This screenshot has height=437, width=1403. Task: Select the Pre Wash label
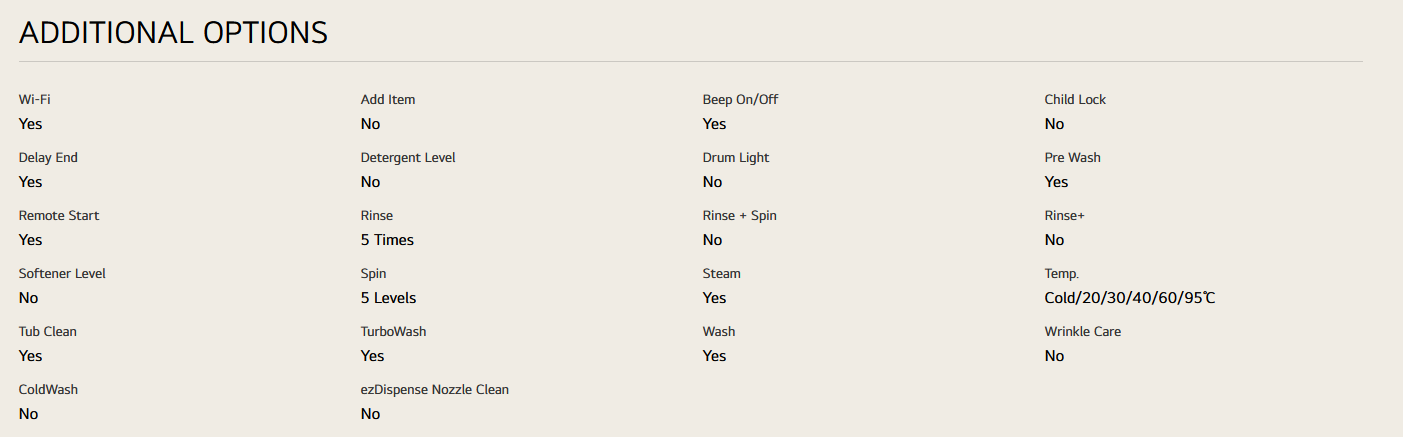pos(1073,158)
